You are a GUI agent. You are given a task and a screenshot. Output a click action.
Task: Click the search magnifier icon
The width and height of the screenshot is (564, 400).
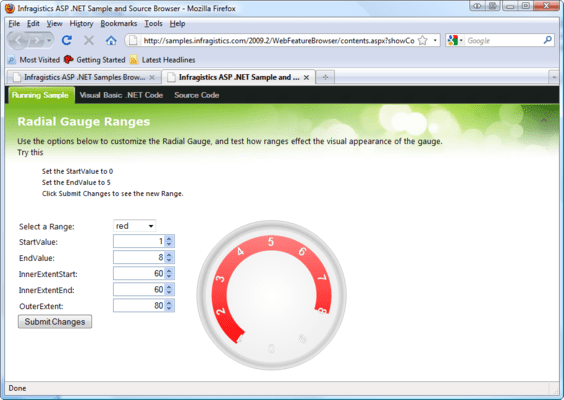click(x=547, y=40)
